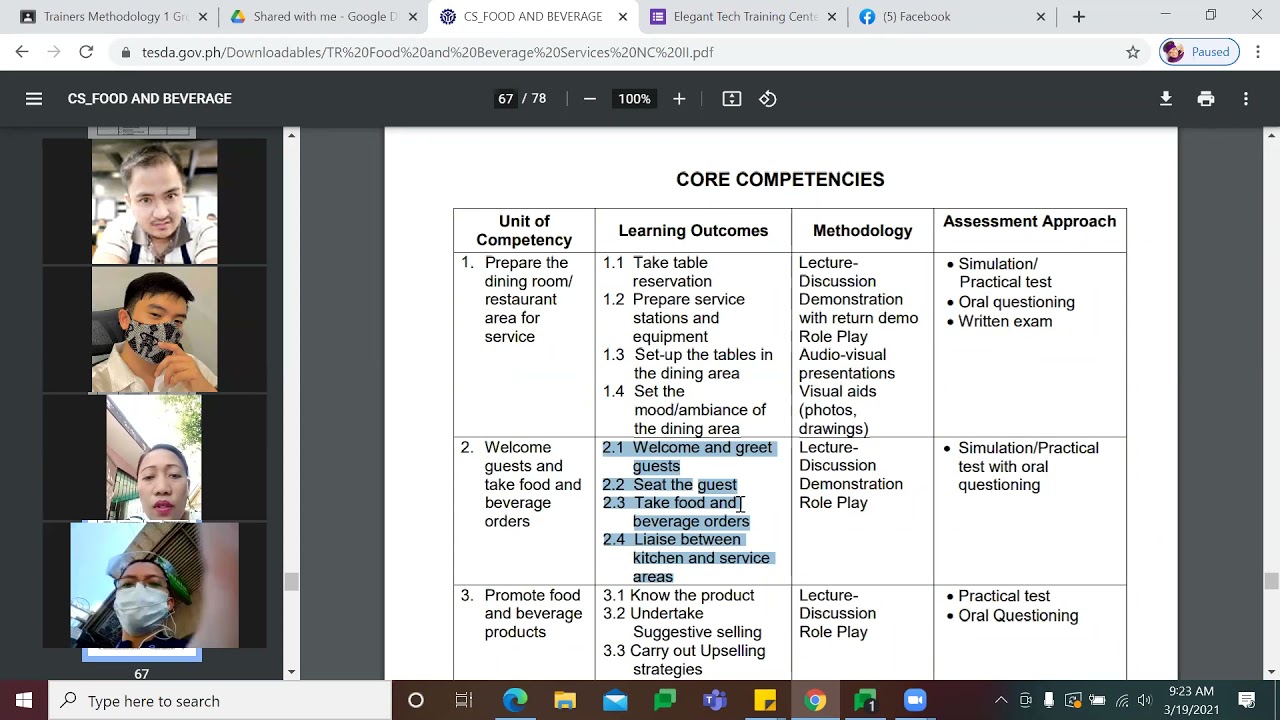Zoom out the PDF with minus button
This screenshot has height=720, width=1280.
590,99
